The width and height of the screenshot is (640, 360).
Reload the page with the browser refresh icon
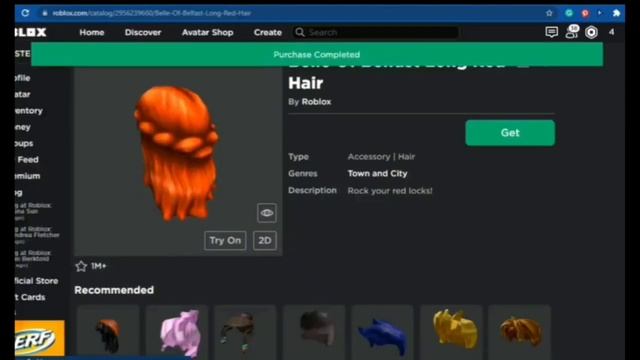[x=25, y=13]
